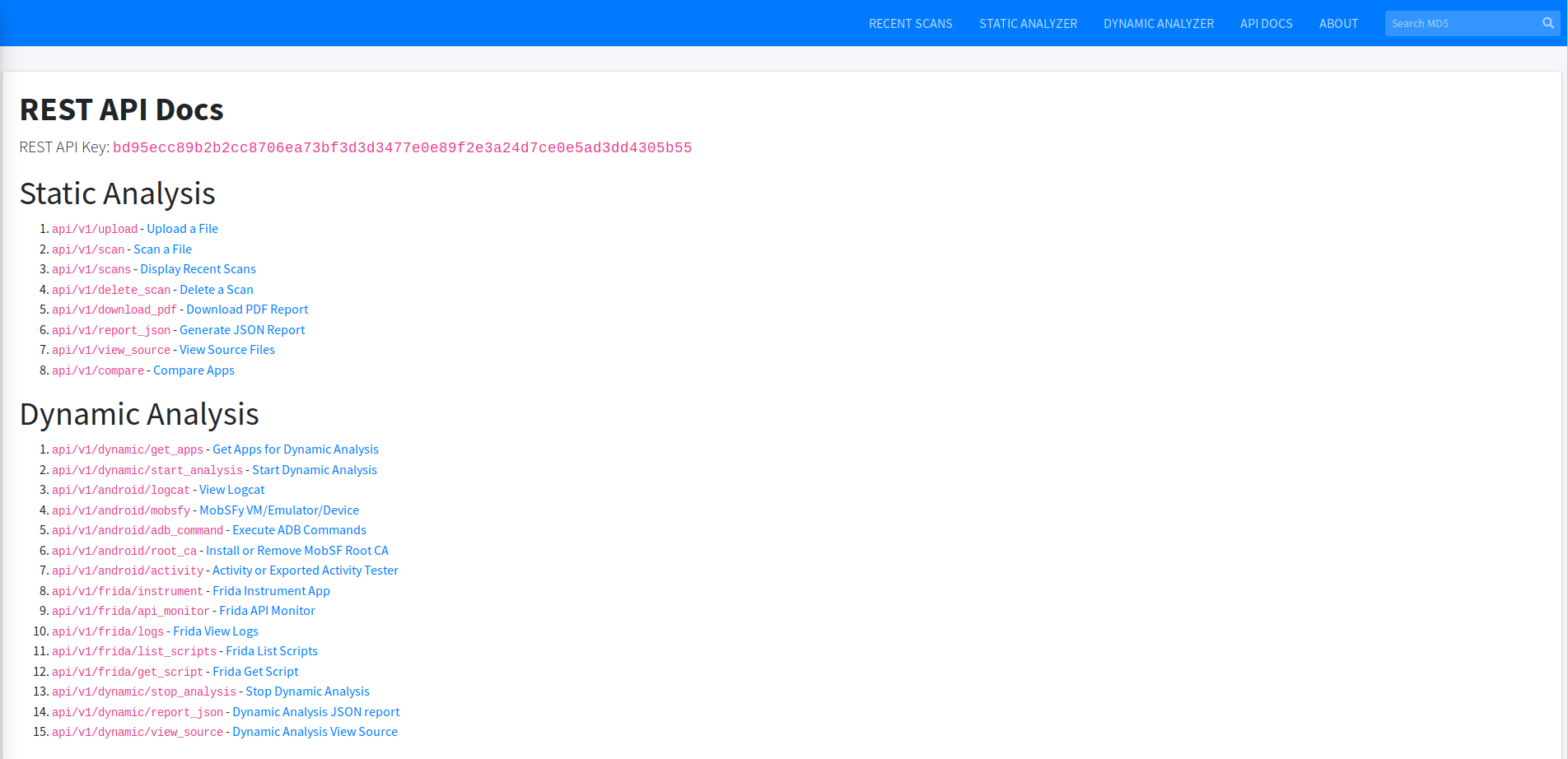This screenshot has width=1568, height=759.
Task: Click the api/v1/dynamic/view_source endpoint text
Action: coord(138,732)
